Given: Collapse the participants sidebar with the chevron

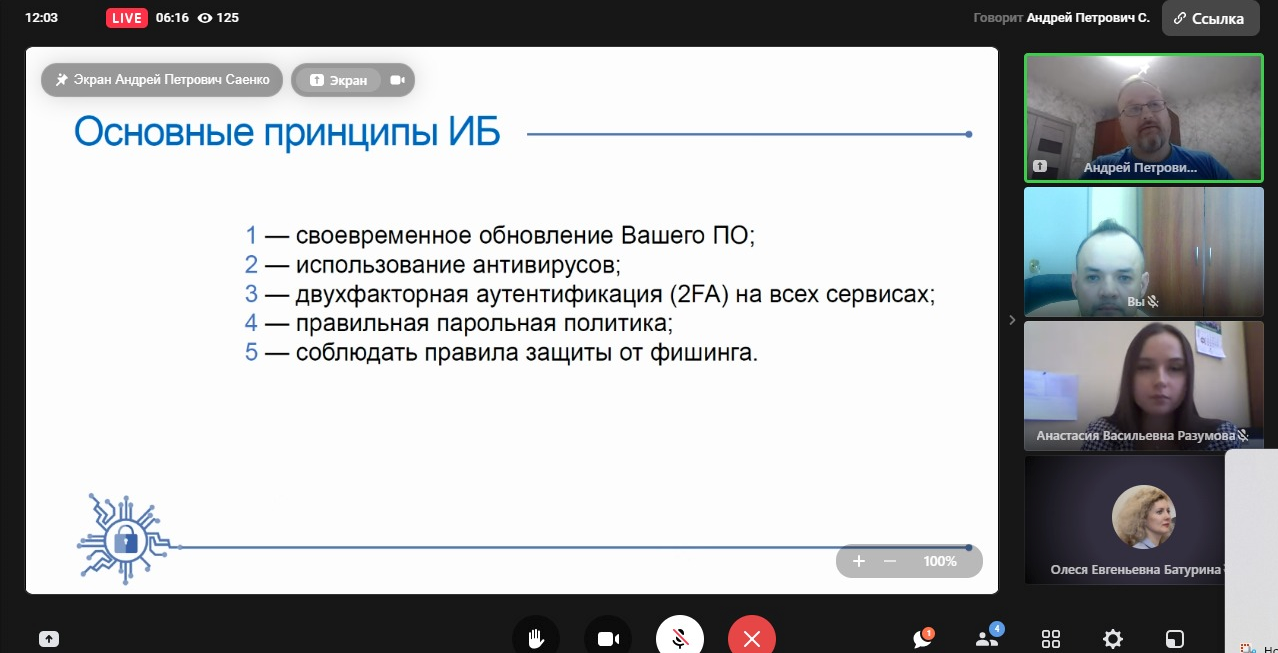Looking at the screenshot, I should click(x=1012, y=320).
